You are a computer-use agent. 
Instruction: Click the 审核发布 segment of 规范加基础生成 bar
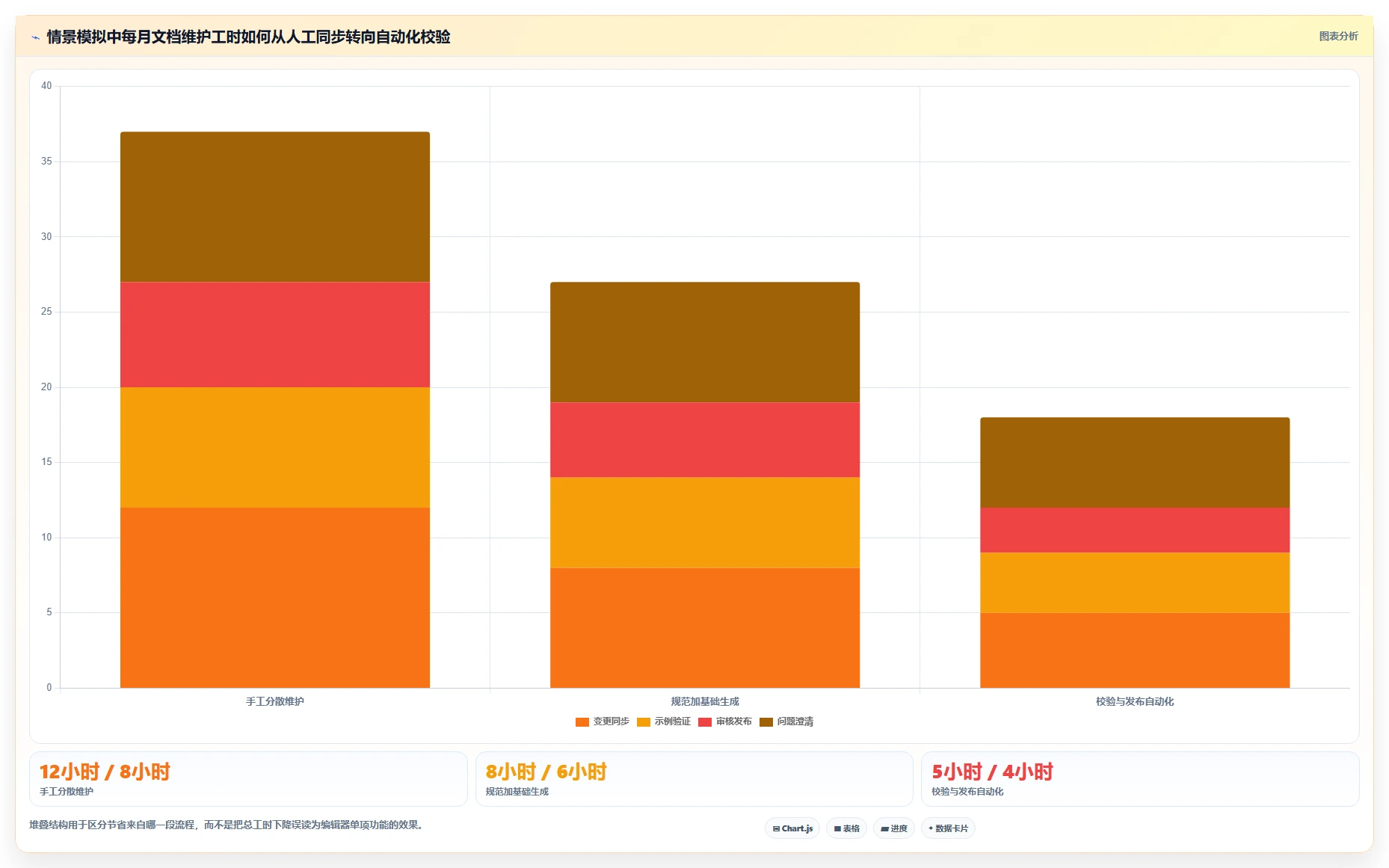point(705,440)
